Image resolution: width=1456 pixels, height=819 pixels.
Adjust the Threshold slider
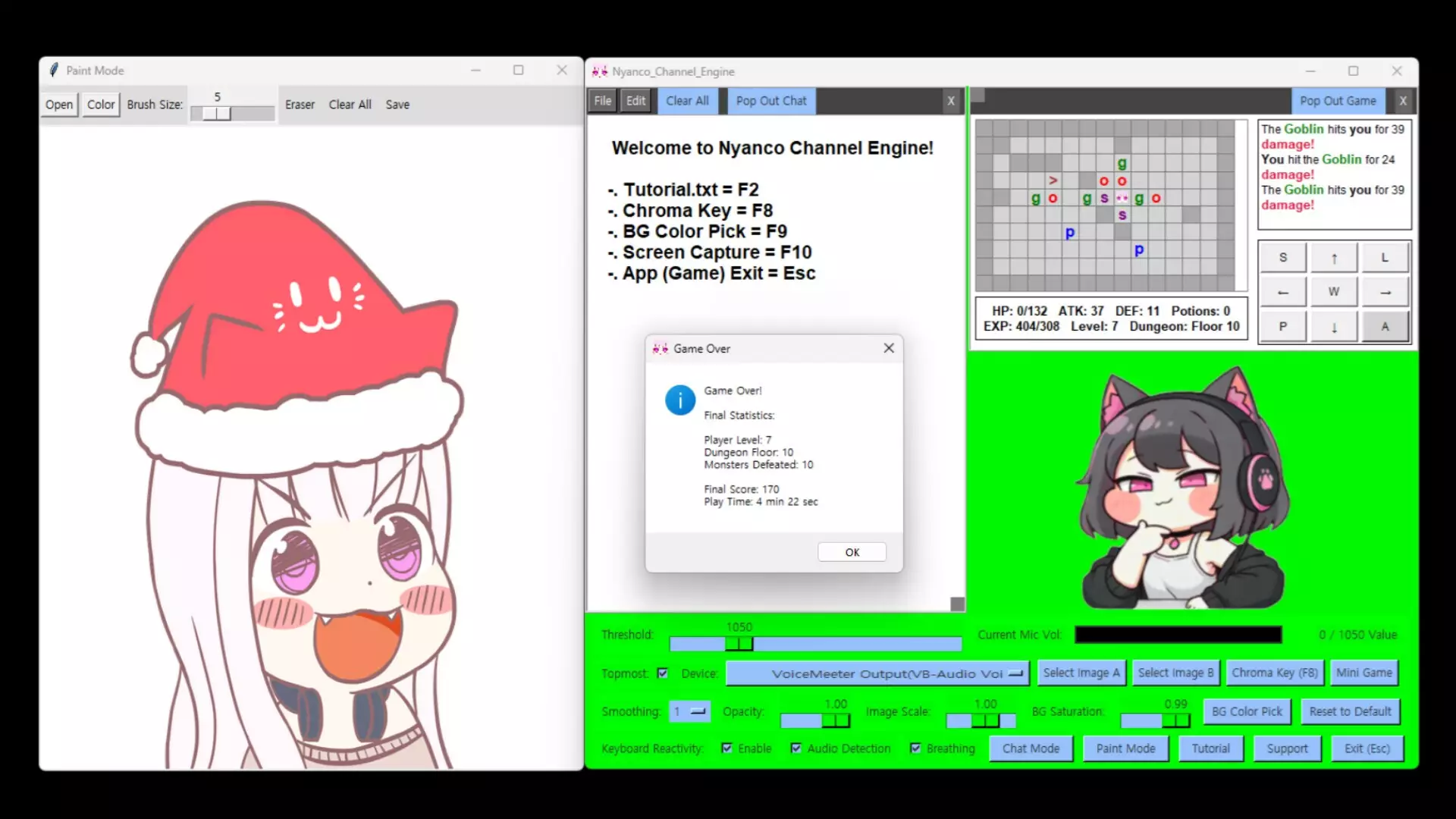click(739, 643)
